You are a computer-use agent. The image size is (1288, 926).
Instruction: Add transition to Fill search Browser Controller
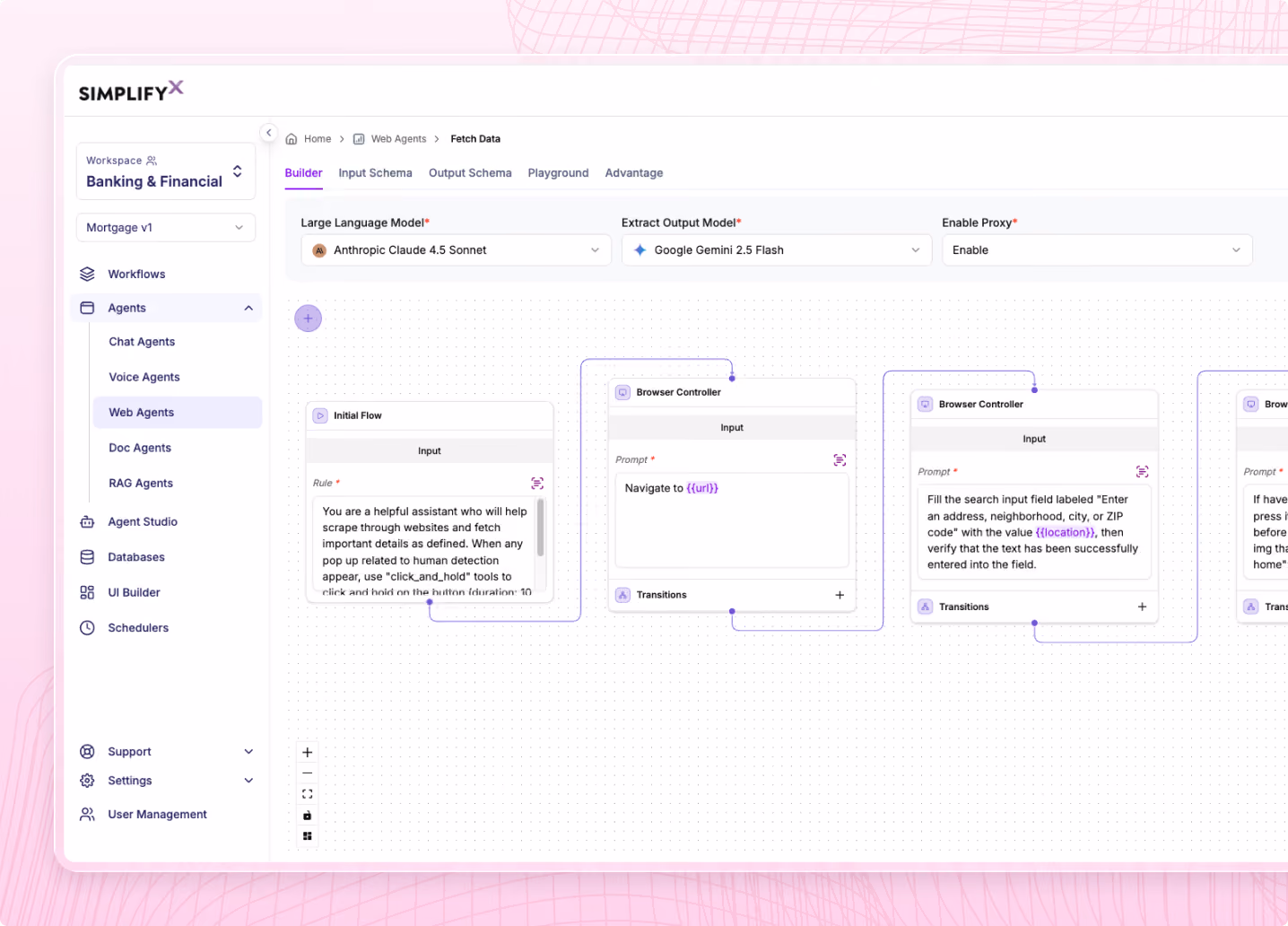(x=1142, y=607)
